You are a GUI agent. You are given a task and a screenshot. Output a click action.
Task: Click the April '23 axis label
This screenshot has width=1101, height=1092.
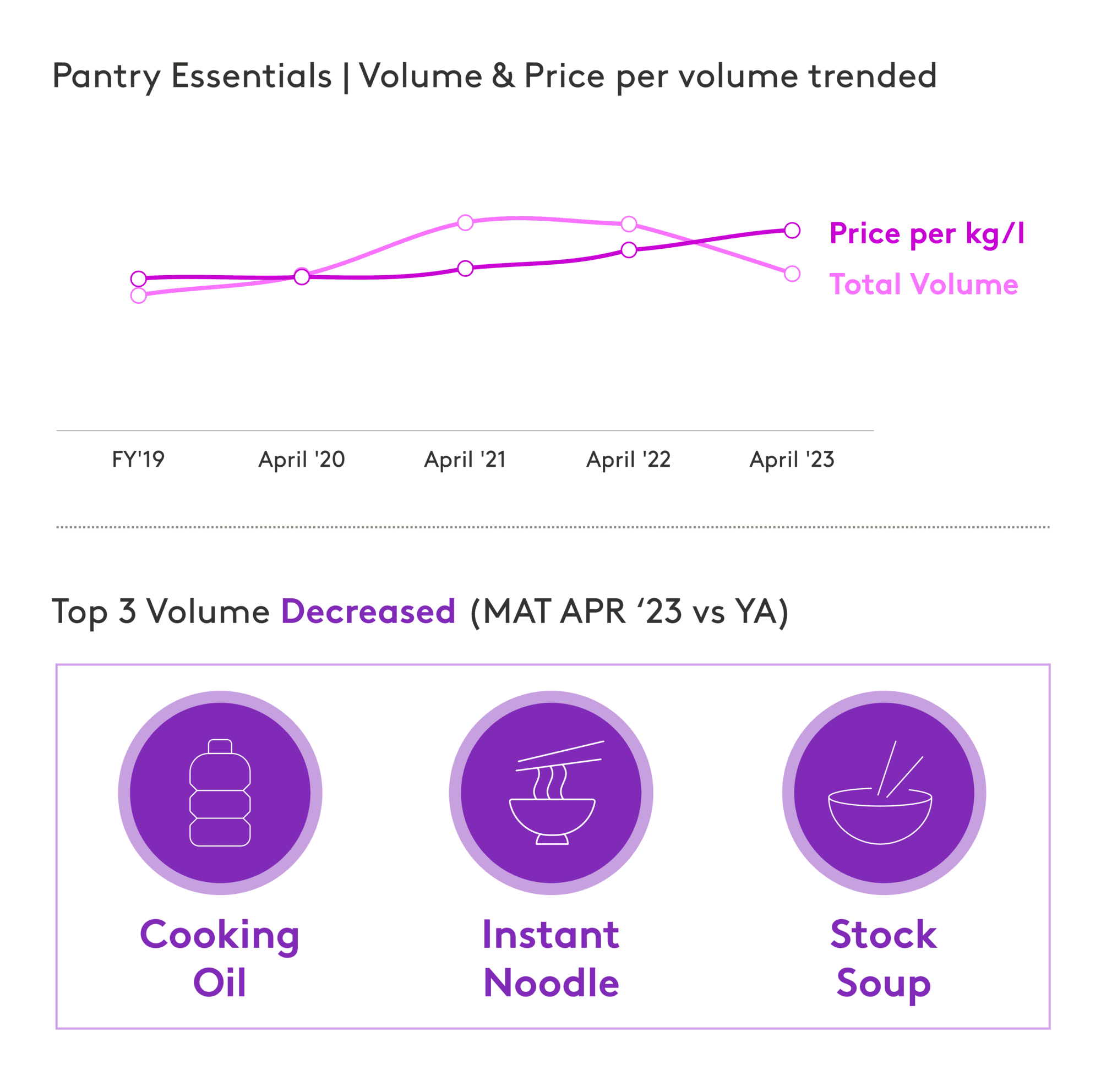(x=792, y=460)
